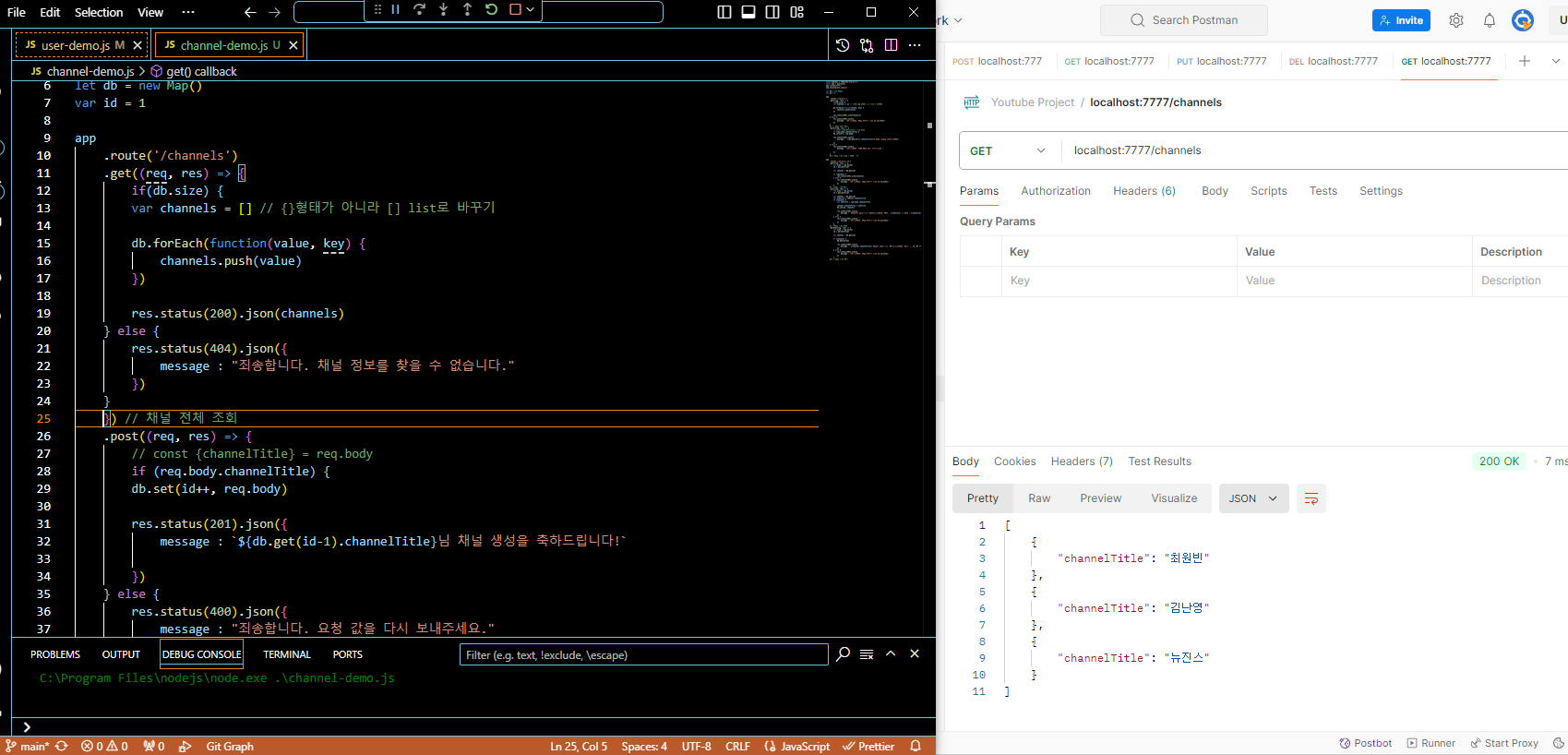Clear the debug console output
The height and width of the screenshot is (755, 1568).
pos(867,653)
